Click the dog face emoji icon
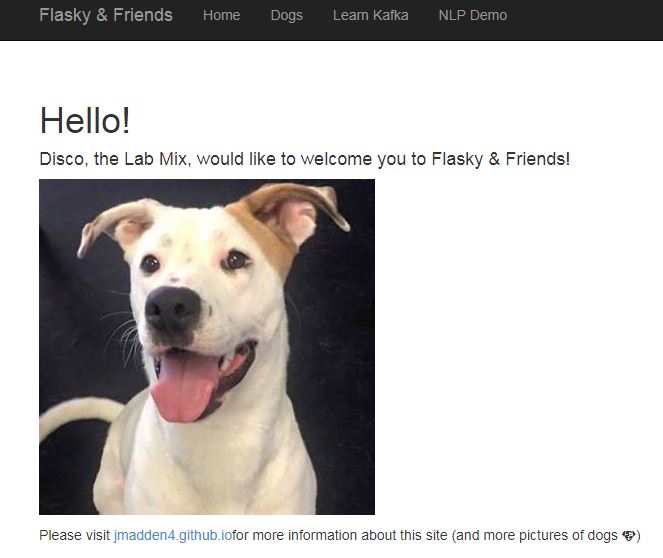This screenshot has height=558, width=663. [x=629, y=535]
